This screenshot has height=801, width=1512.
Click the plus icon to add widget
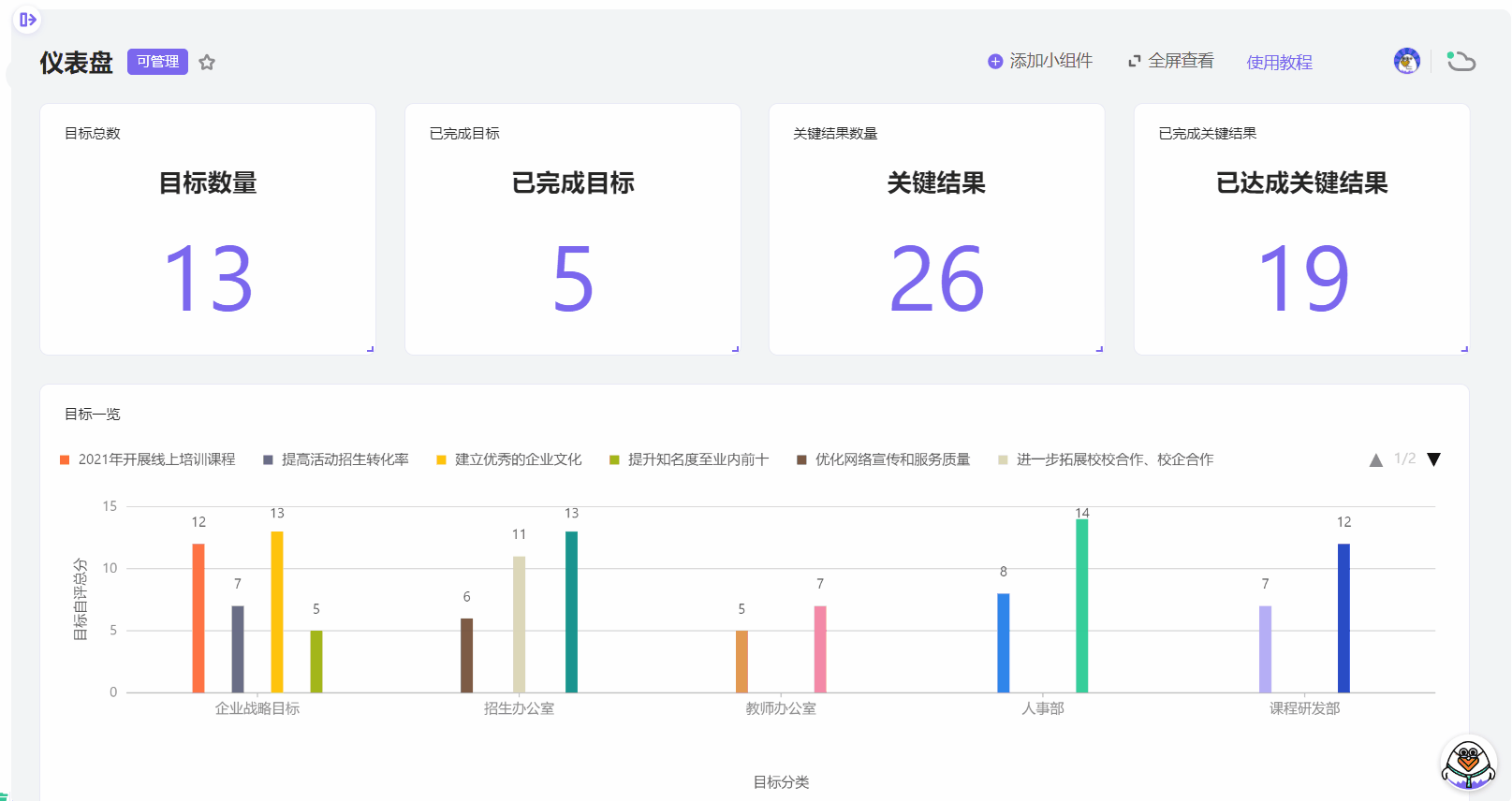tap(994, 62)
